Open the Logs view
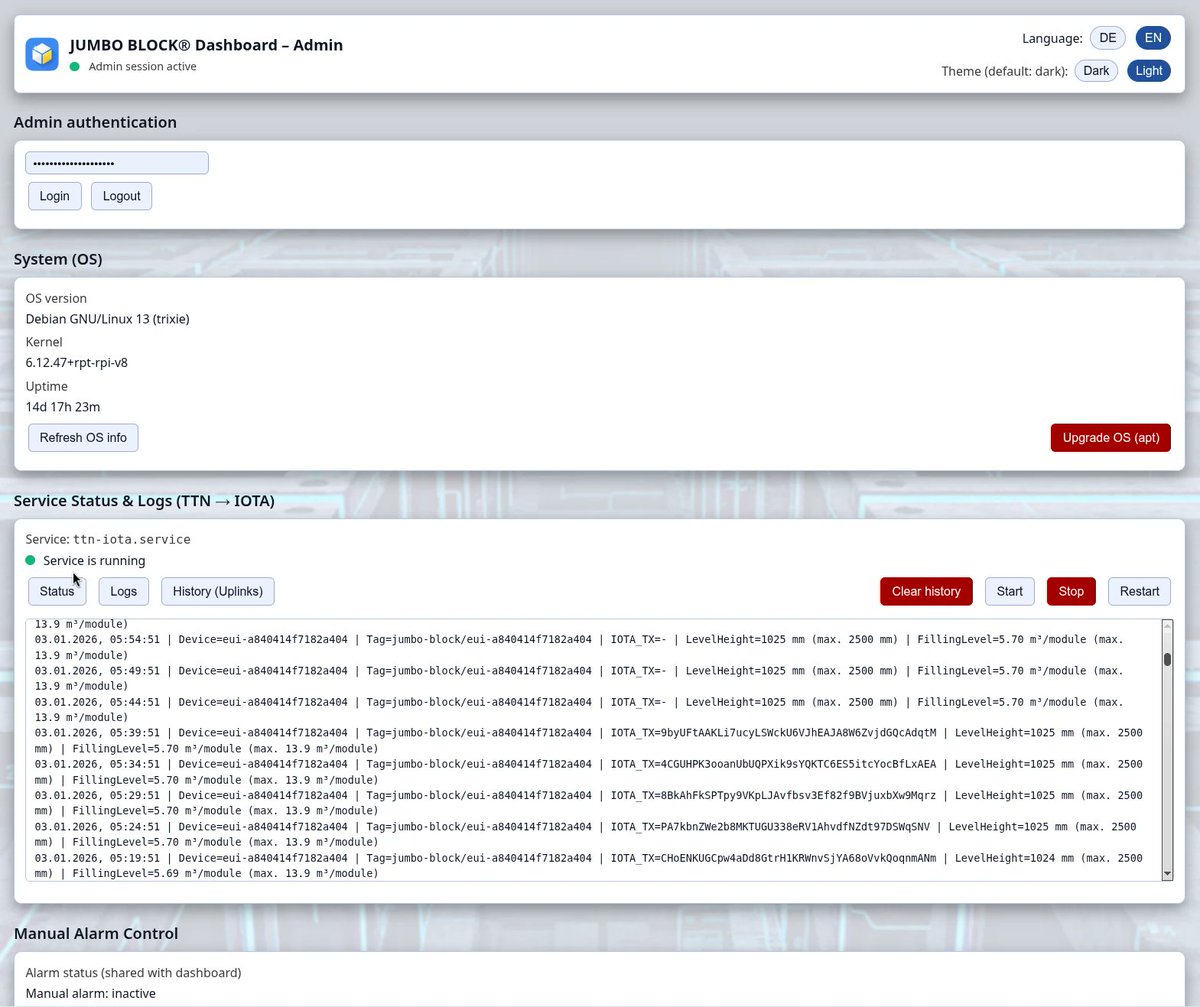The image size is (1200, 1007). tap(123, 591)
